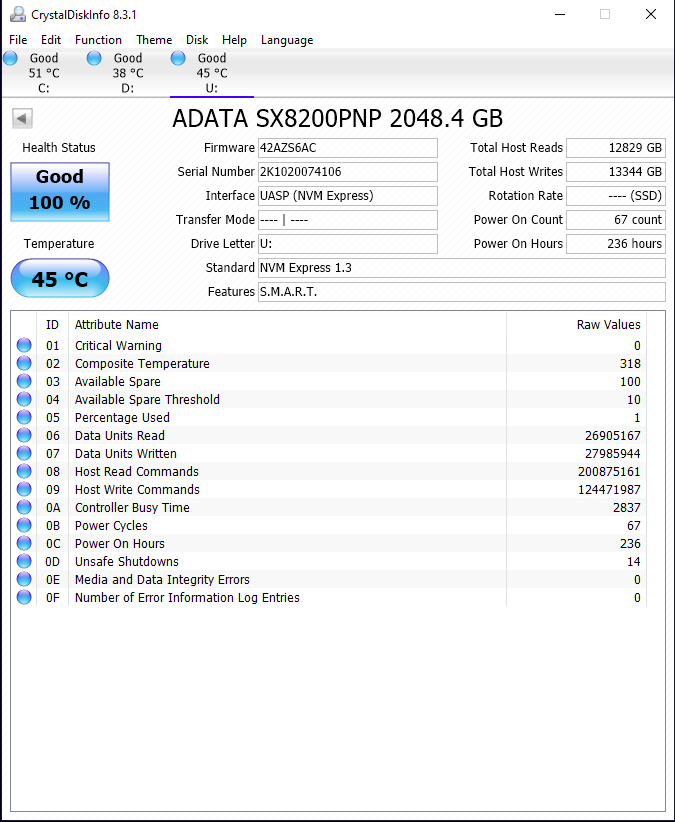The width and height of the screenshot is (675, 822).
Task: Click the back navigation arrow button
Action: point(21,118)
